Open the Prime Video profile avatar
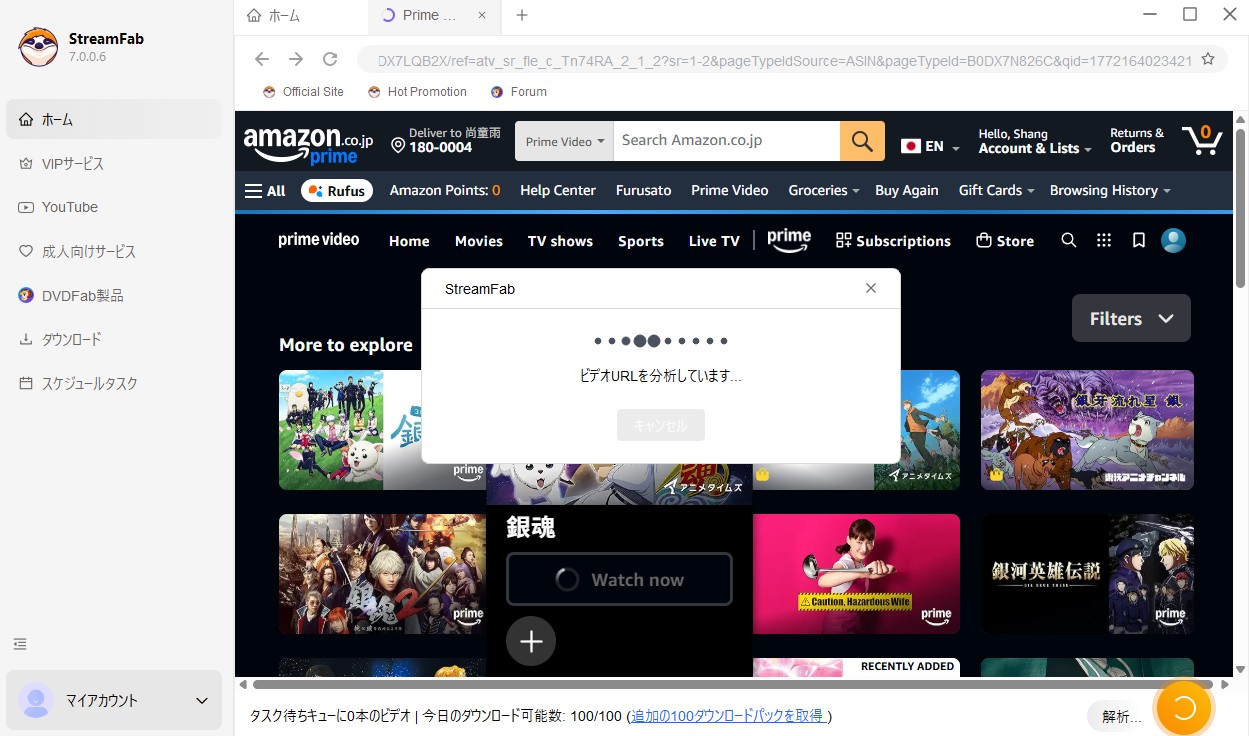The width and height of the screenshot is (1249, 736). (x=1173, y=240)
